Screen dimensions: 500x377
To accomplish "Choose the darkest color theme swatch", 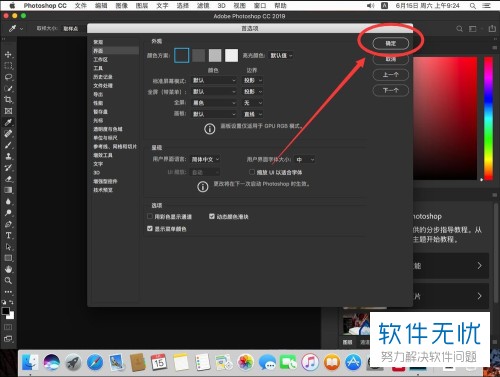I will coord(182,55).
